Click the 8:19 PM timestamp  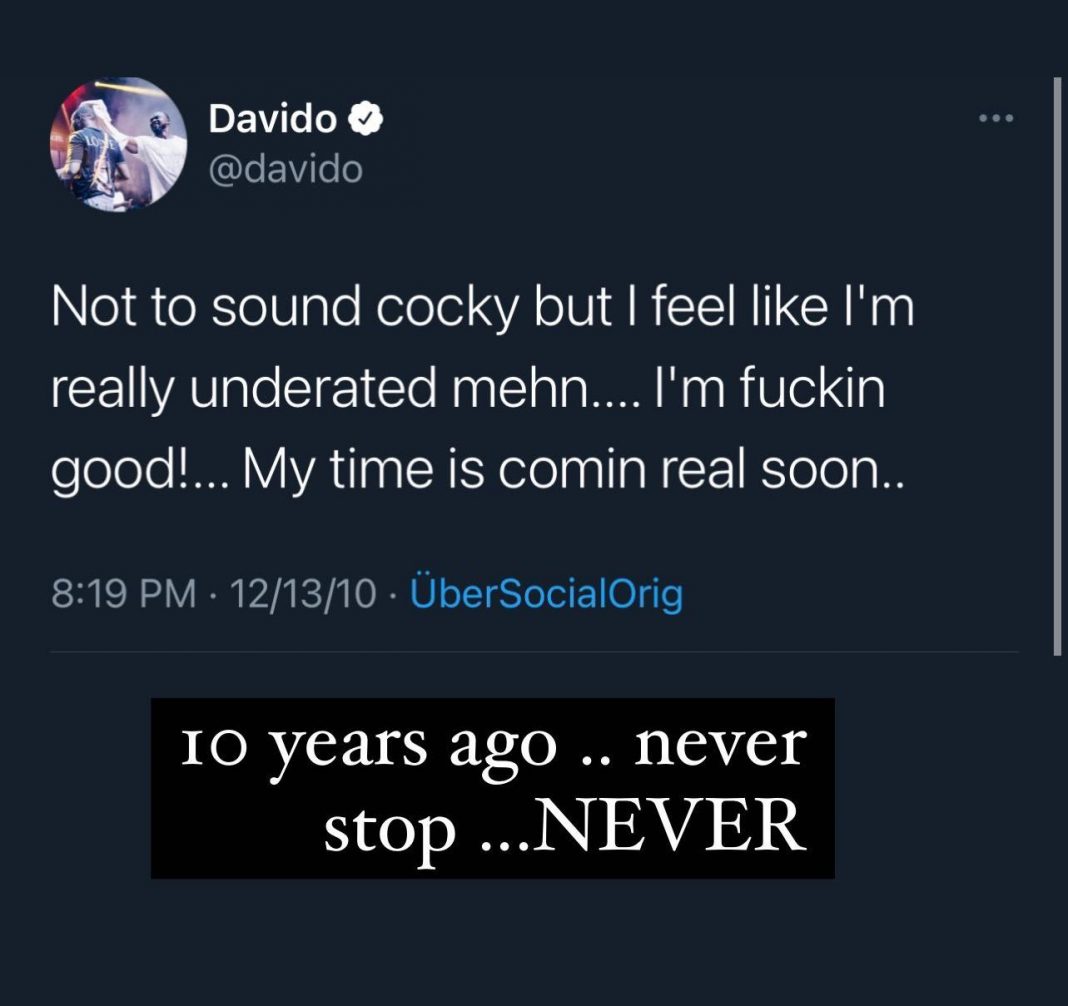123,593
